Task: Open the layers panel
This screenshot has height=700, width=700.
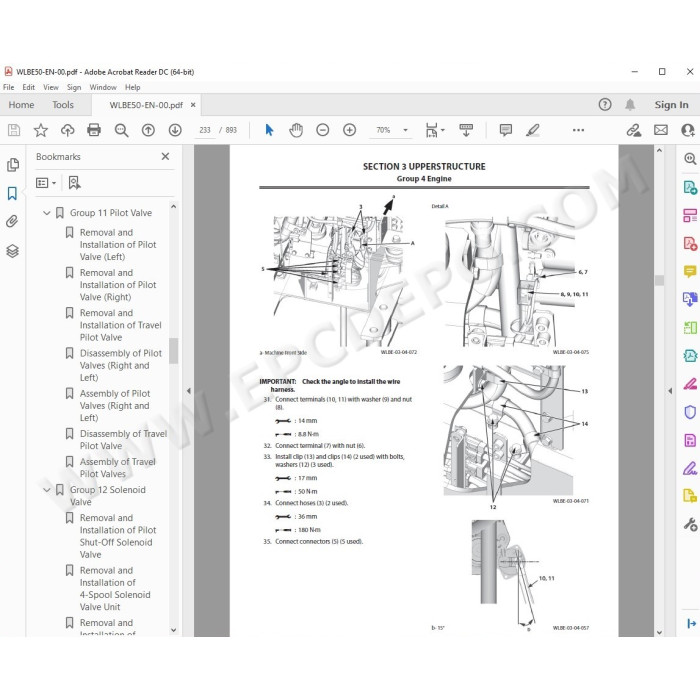Action: pos(12,251)
